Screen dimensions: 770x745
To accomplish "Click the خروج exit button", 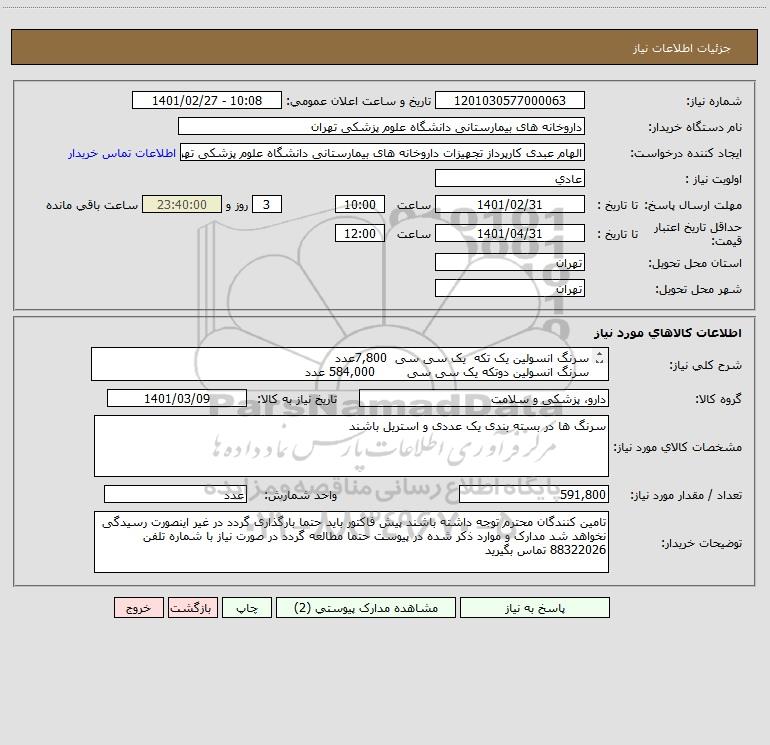I will 138,607.
